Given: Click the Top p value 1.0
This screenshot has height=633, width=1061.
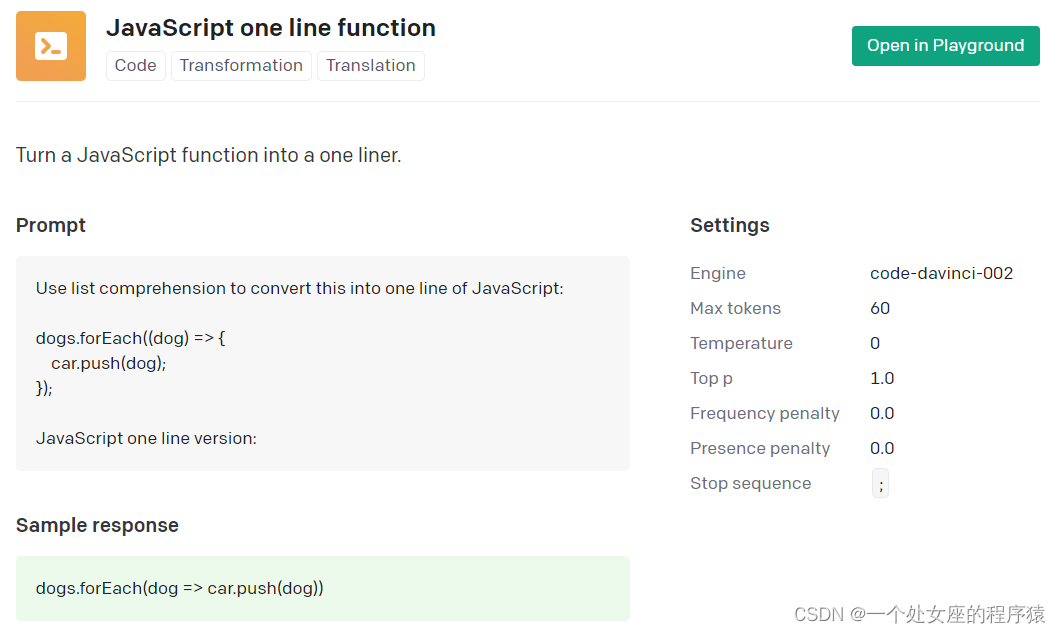Looking at the screenshot, I should [882, 379].
